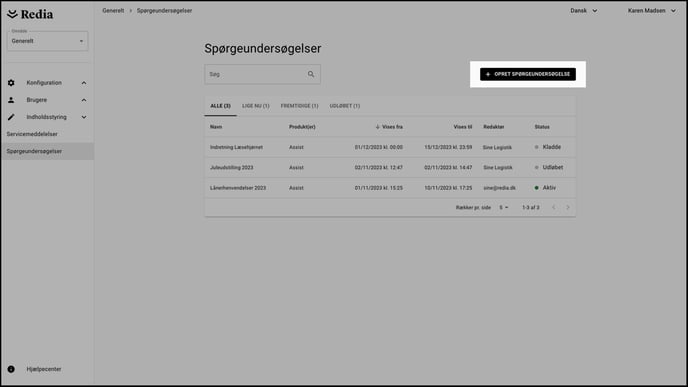Switch to the LIGE NU (1) tab
This screenshot has height=387, width=688.
[256, 106]
